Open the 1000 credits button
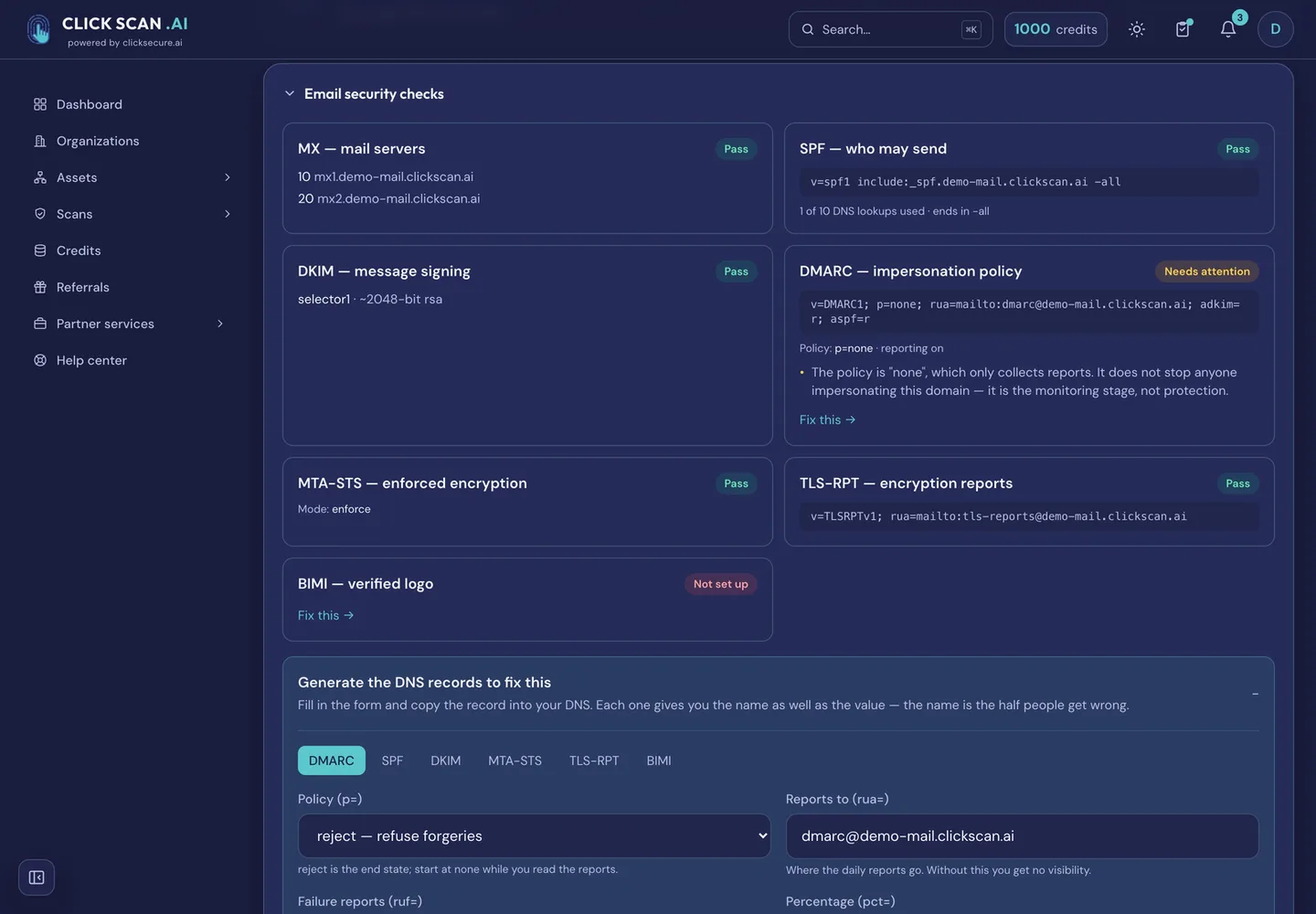 (x=1056, y=29)
